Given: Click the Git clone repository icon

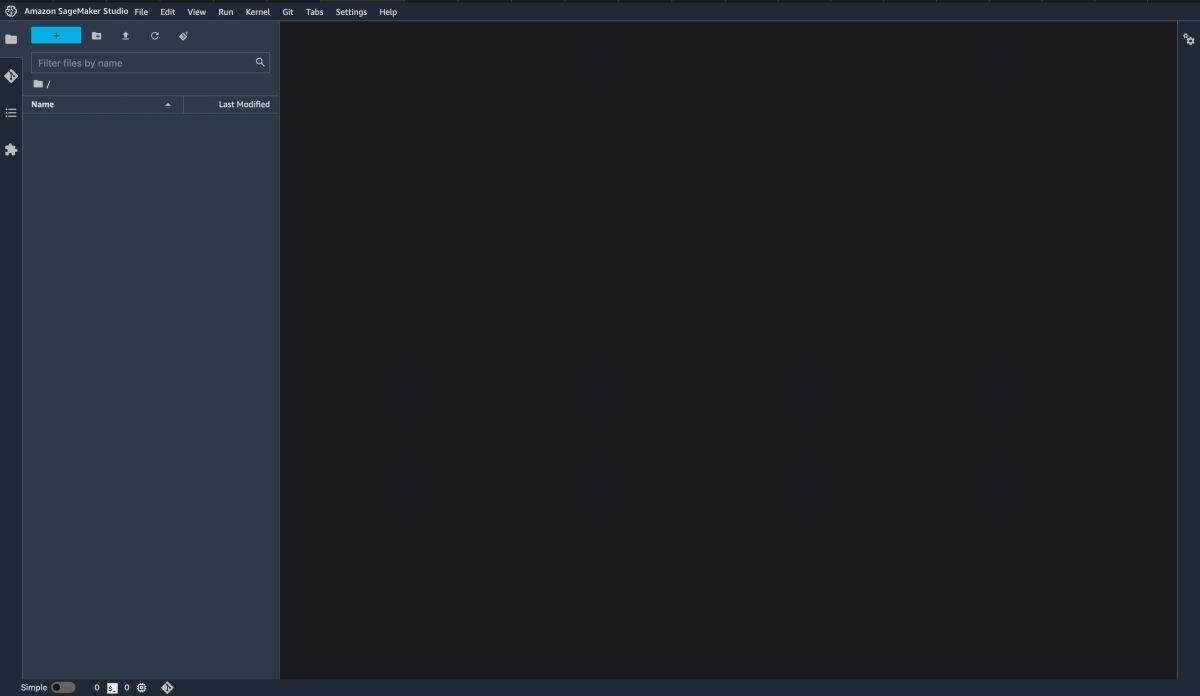Looking at the screenshot, I should tap(184, 36).
